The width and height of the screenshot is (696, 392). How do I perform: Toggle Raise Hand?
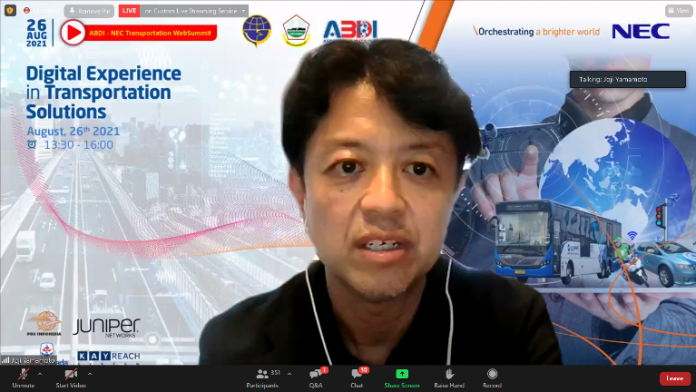[449, 378]
